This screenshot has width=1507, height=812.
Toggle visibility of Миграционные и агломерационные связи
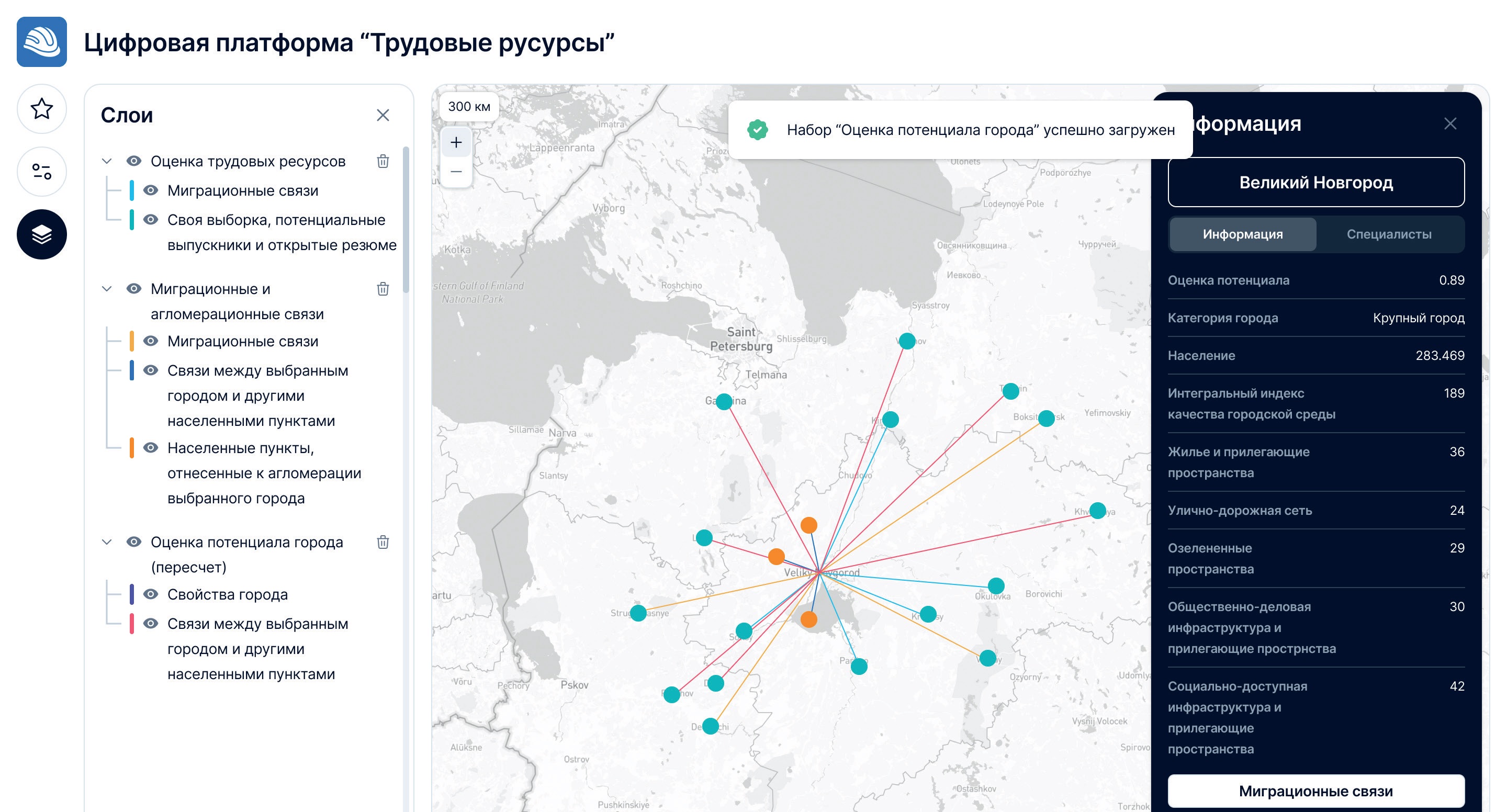pyautogui.click(x=134, y=288)
